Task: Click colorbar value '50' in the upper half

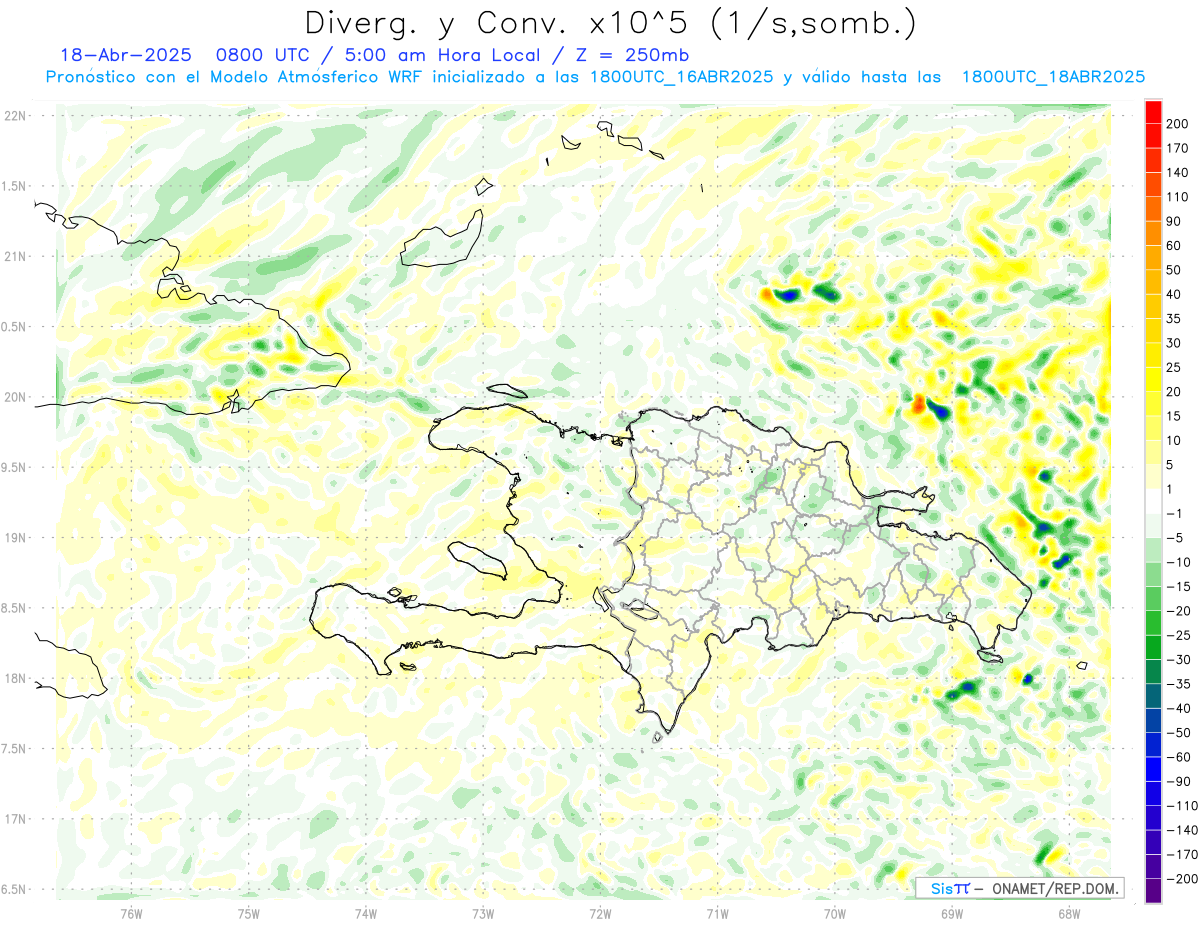Action: tap(1174, 270)
